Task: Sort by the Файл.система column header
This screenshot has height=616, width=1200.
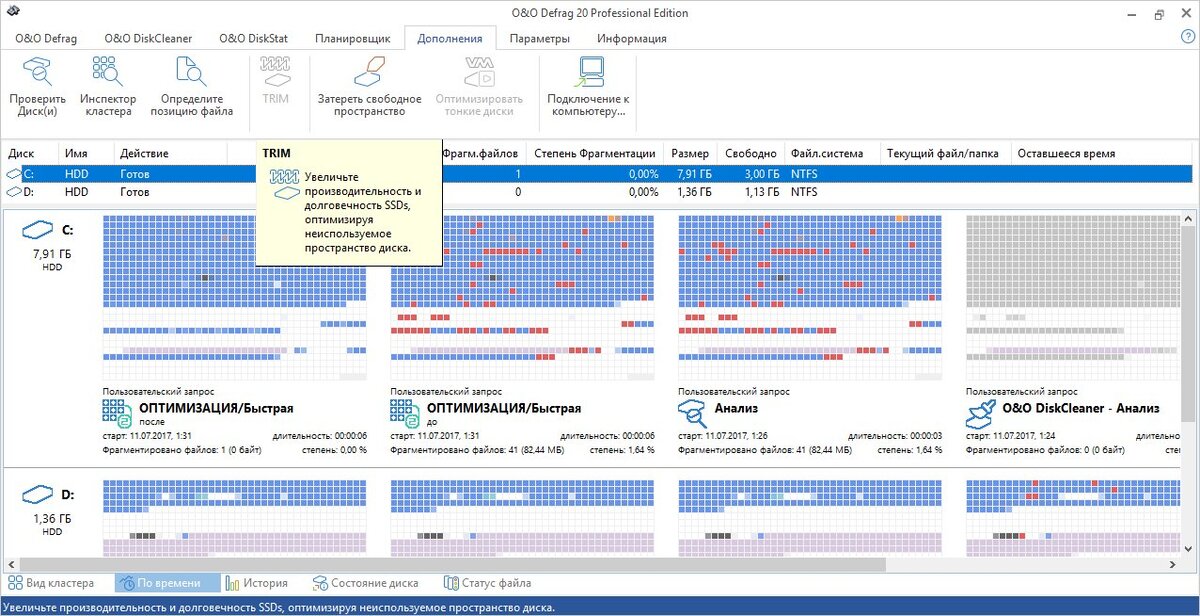Action: click(x=831, y=153)
